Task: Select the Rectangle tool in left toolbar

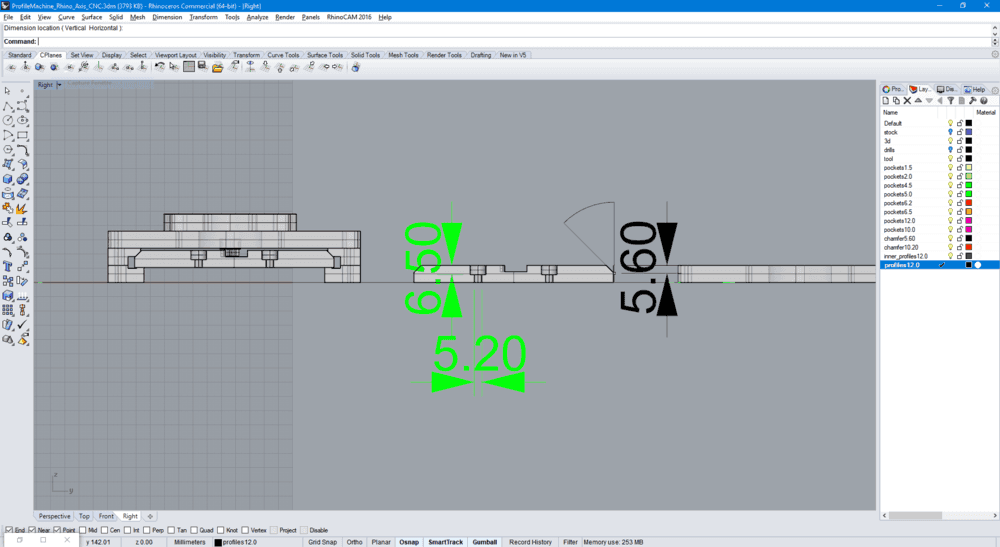Action: click(x=22, y=135)
